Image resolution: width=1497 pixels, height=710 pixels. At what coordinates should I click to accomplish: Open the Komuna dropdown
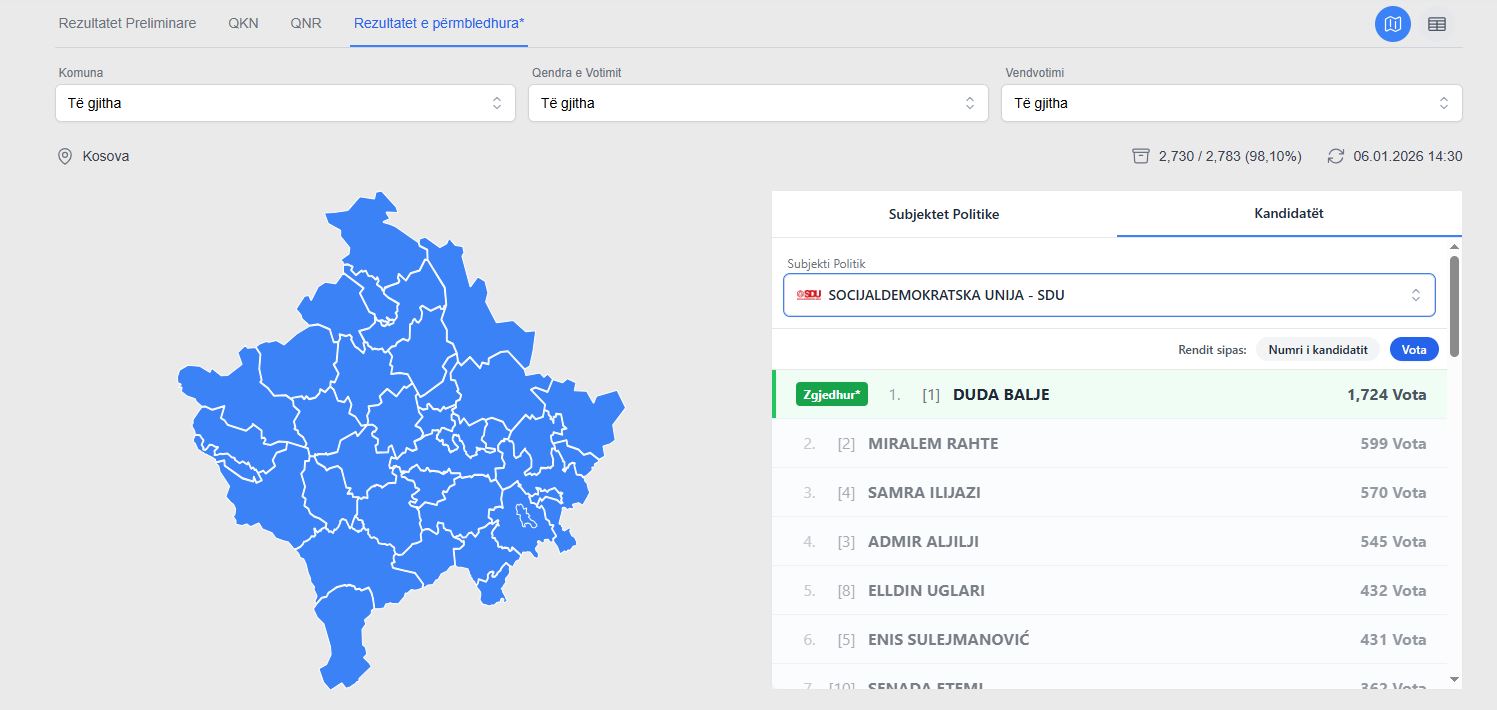(285, 103)
